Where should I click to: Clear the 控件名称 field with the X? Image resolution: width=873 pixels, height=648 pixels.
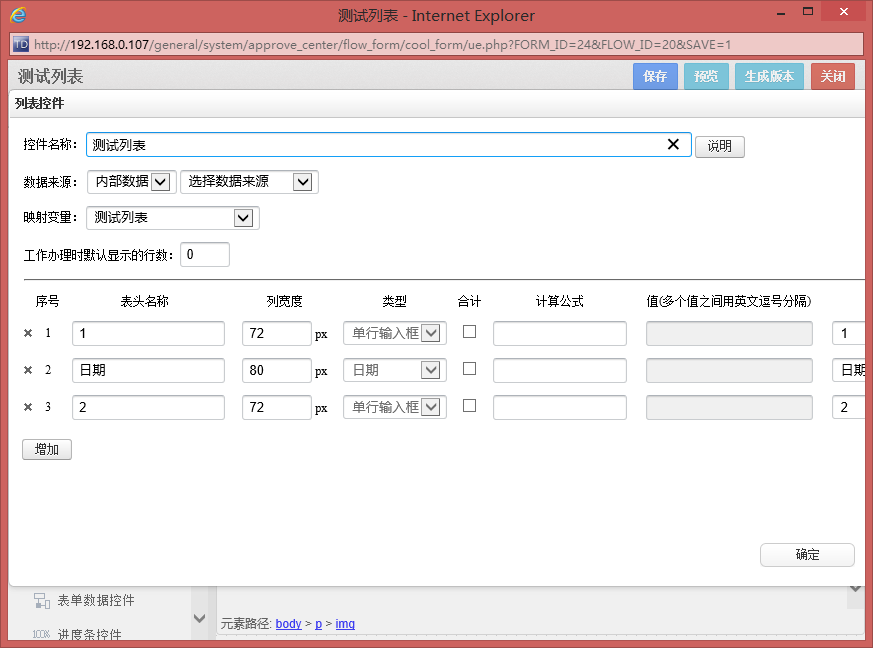click(x=673, y=145)
